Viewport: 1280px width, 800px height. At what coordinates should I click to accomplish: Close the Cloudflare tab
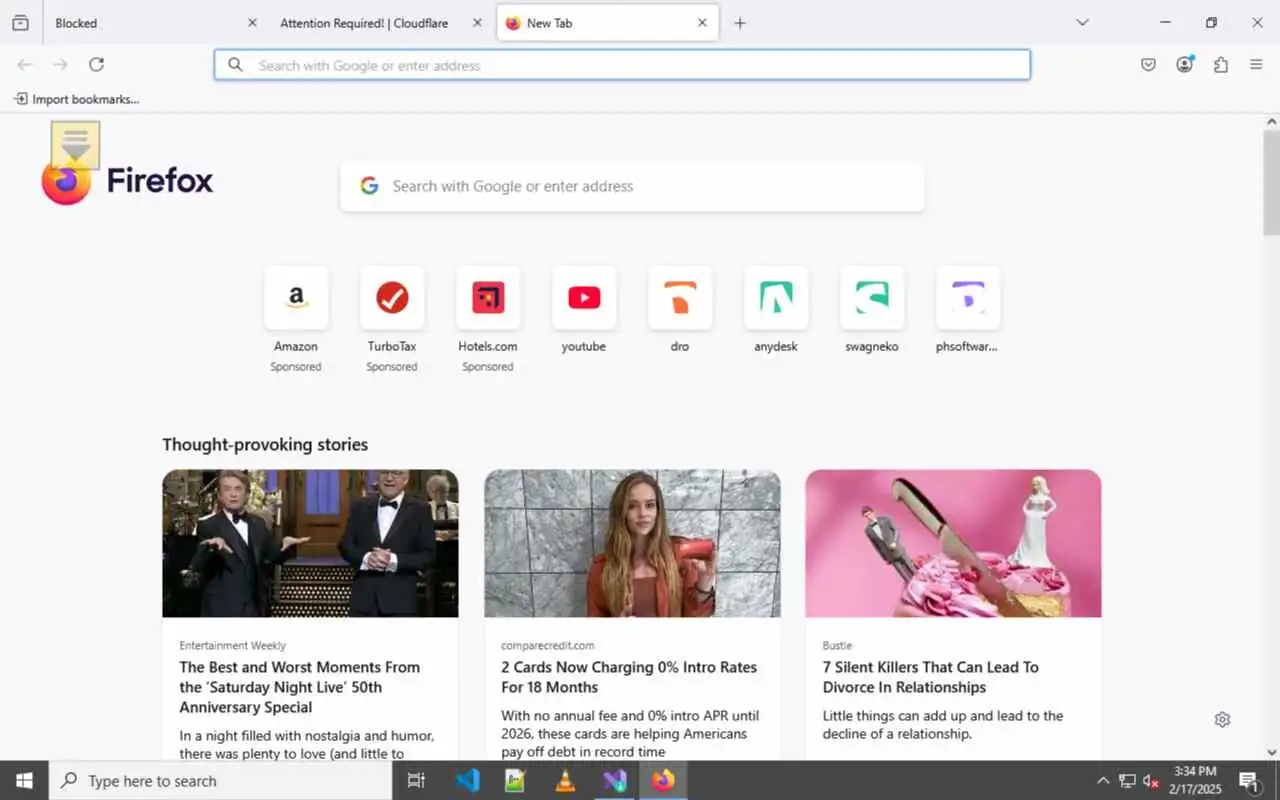477,23
